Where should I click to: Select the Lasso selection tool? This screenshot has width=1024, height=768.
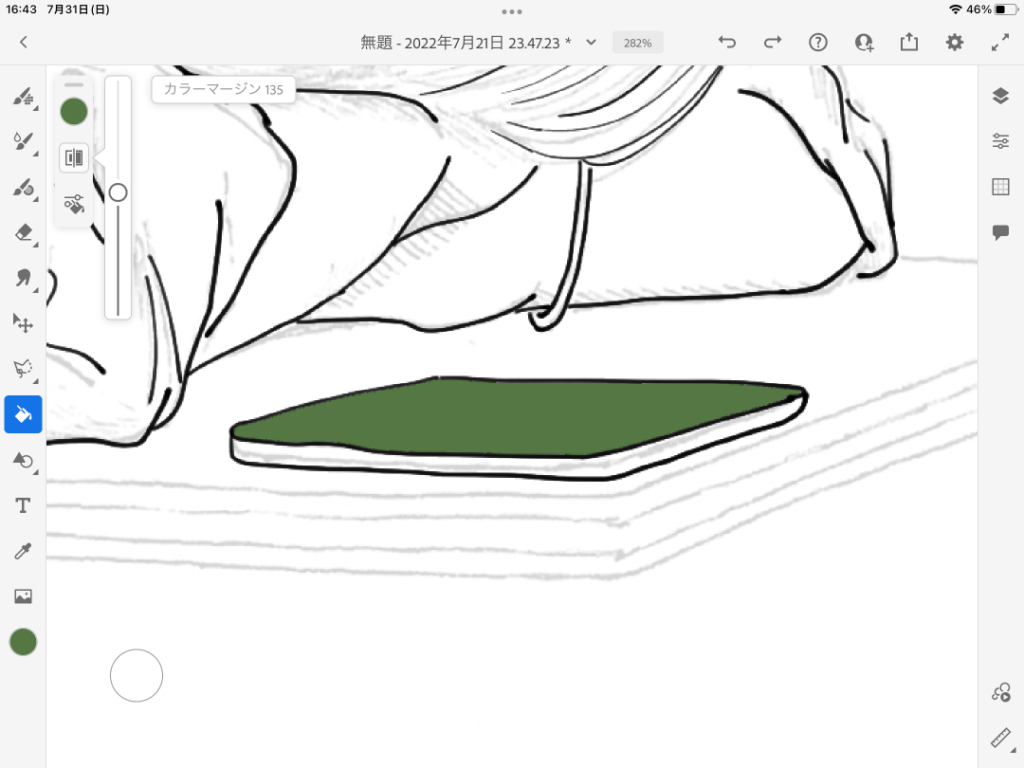tap(22, 368)
